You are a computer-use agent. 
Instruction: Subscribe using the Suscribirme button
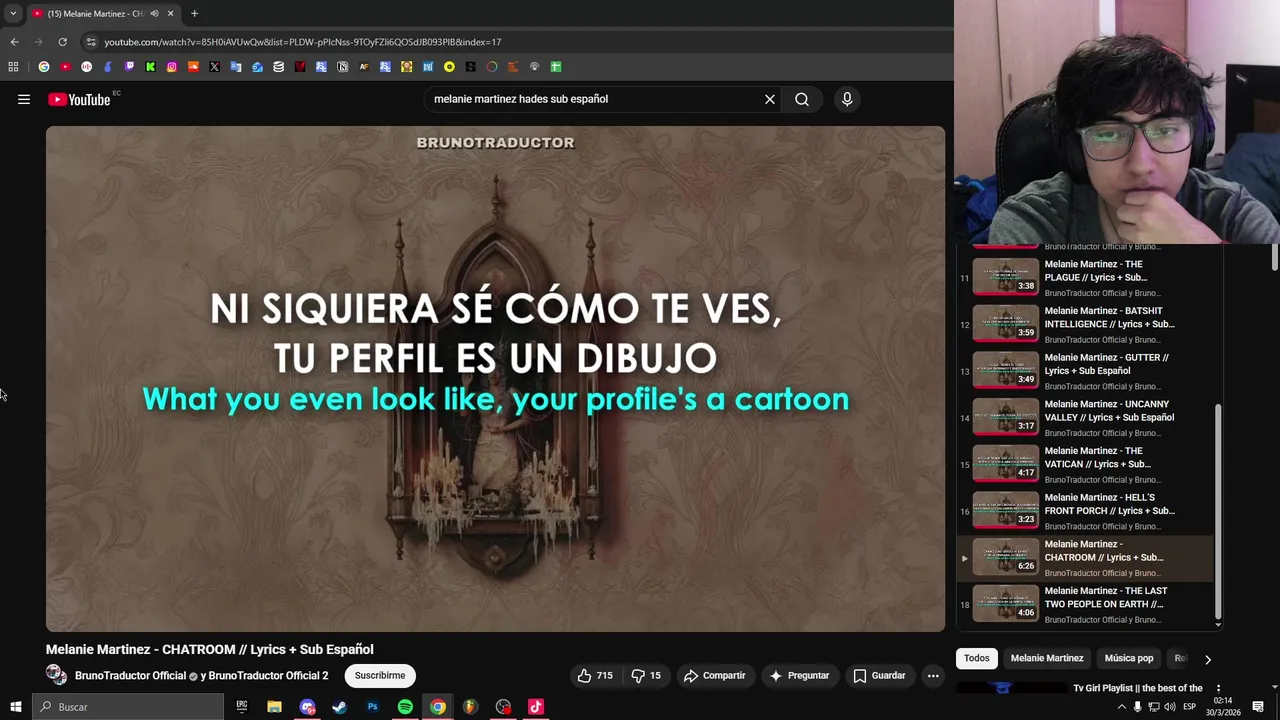pos(380,676)
